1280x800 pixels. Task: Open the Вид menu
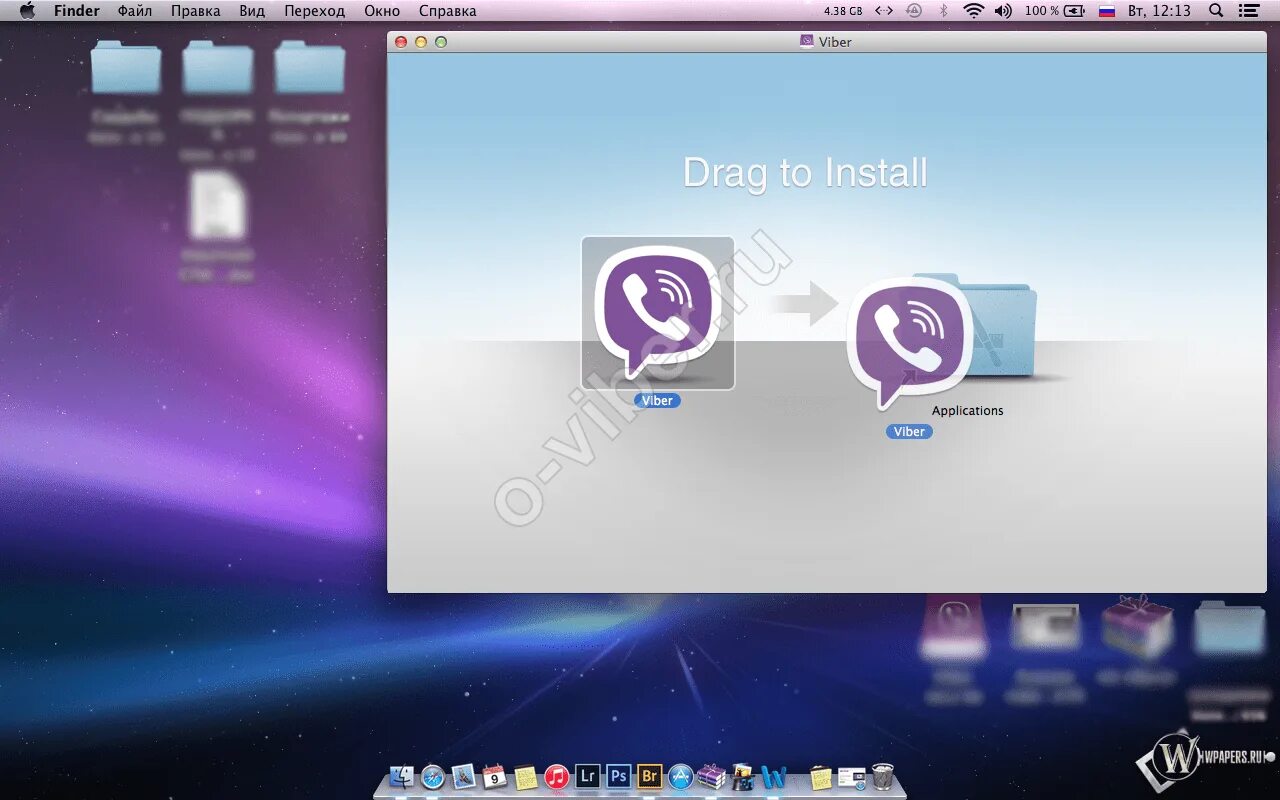click(x=252, y=11)
